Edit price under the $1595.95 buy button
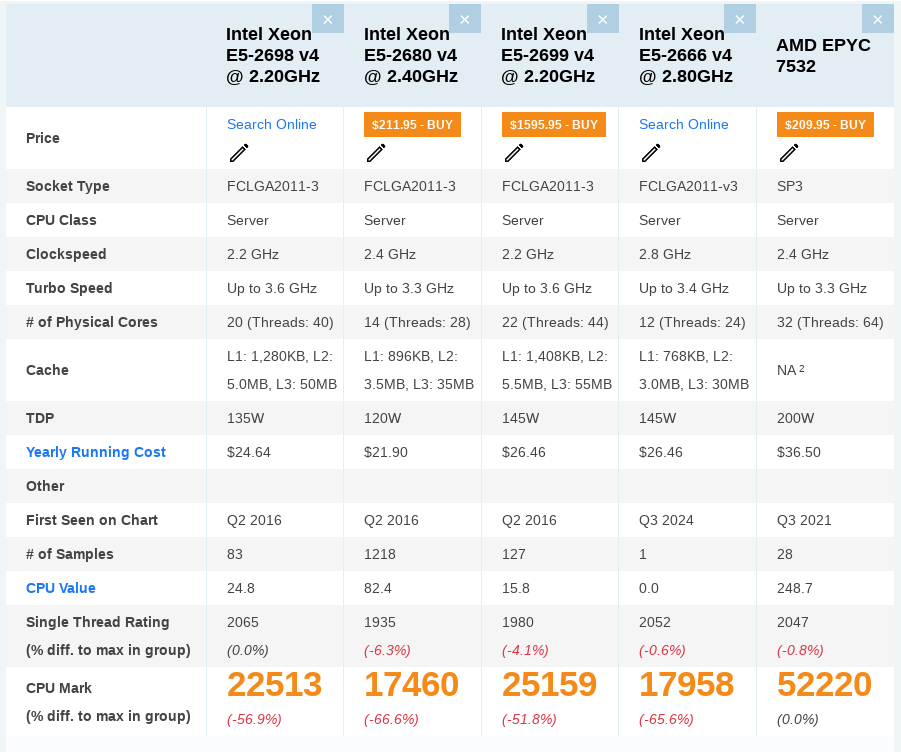 tap(514, 153)
